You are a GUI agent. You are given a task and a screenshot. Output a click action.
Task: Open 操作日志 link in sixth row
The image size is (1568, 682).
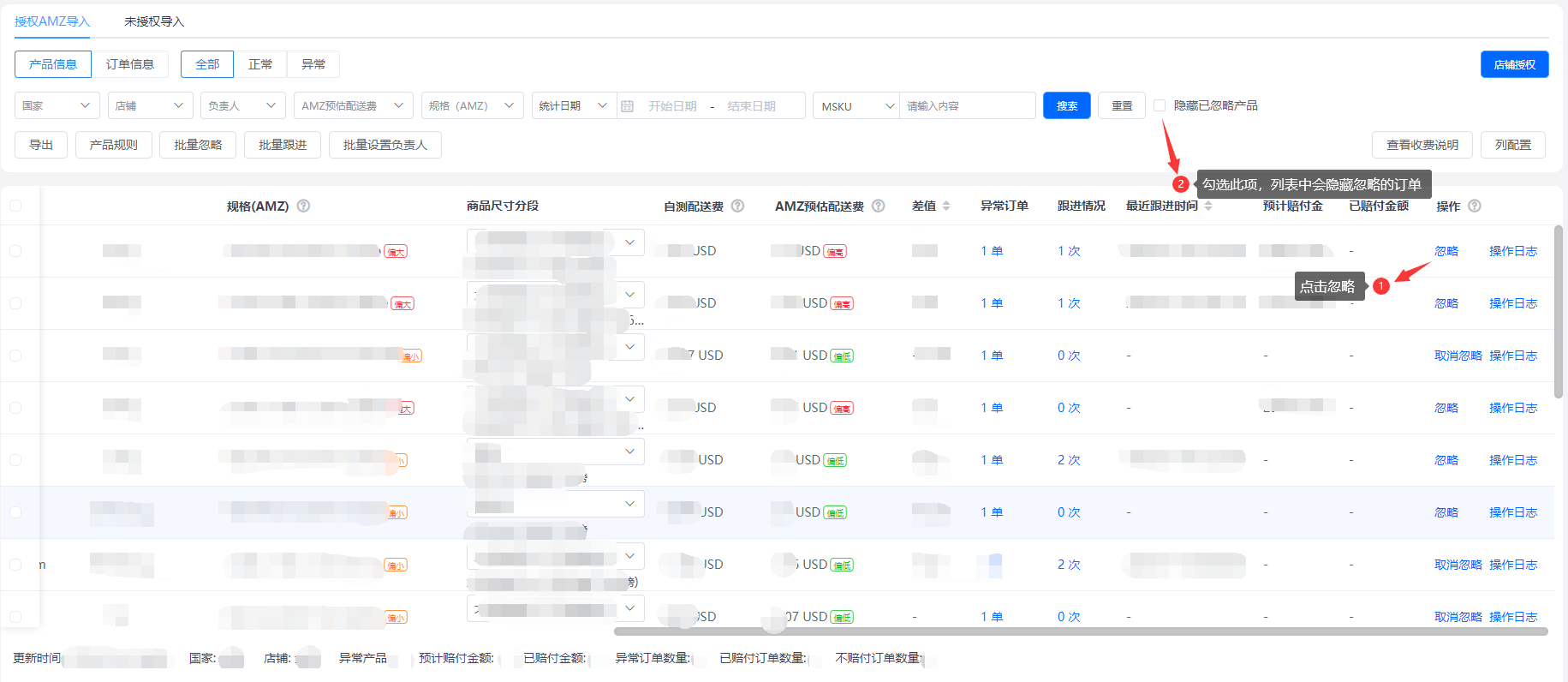click(1513, 512)
